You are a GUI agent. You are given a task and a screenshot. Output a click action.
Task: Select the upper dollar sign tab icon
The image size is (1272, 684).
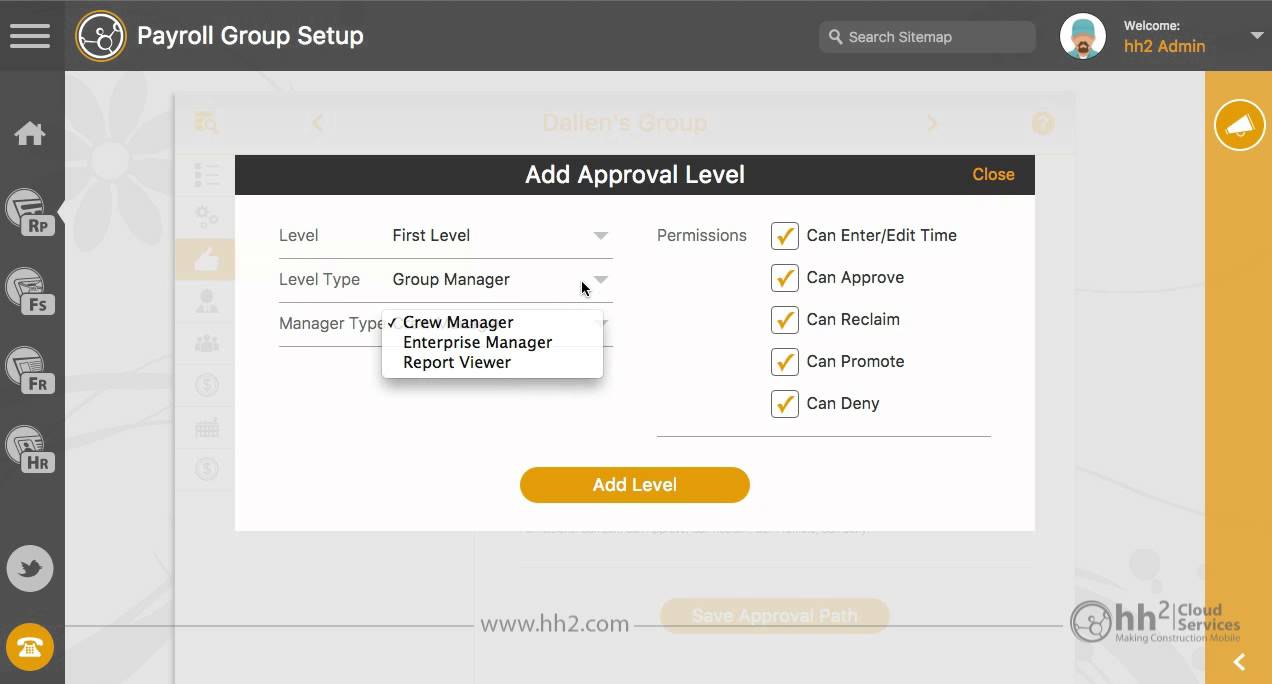[206, 385]
